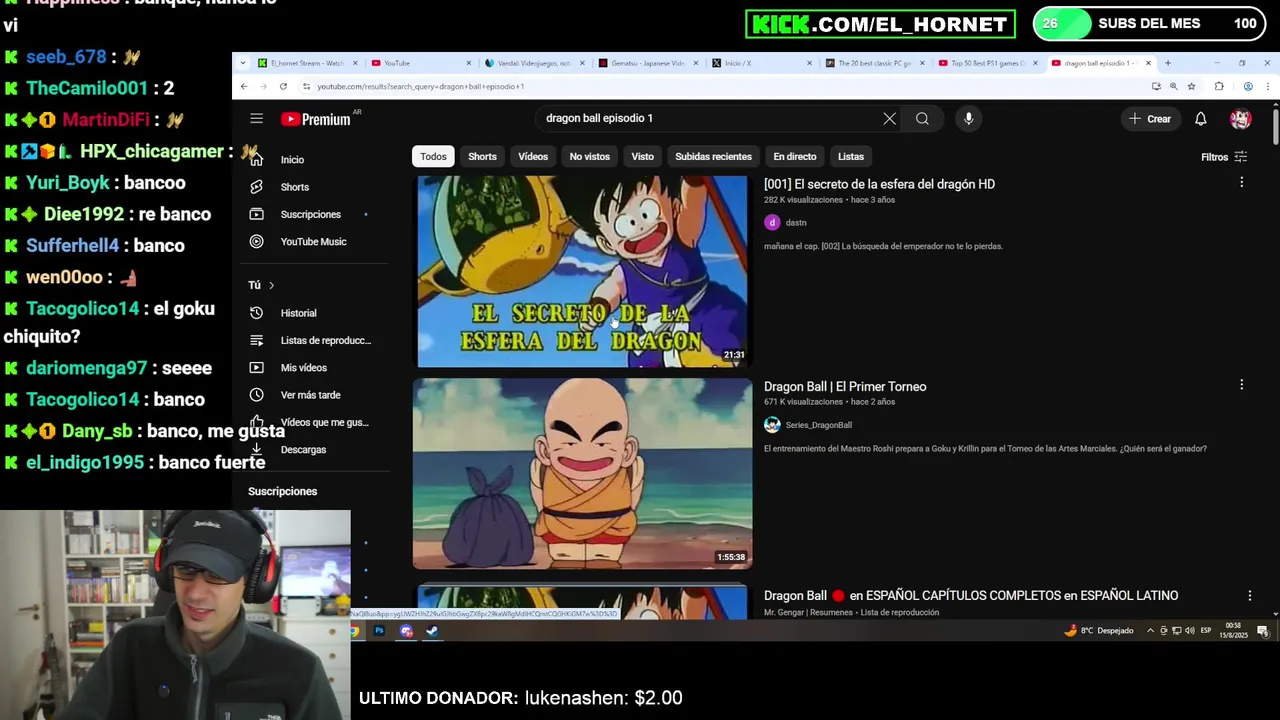
Task: Select the En directo filter chip
Action: pyautogui.click(x=795, y=157)
